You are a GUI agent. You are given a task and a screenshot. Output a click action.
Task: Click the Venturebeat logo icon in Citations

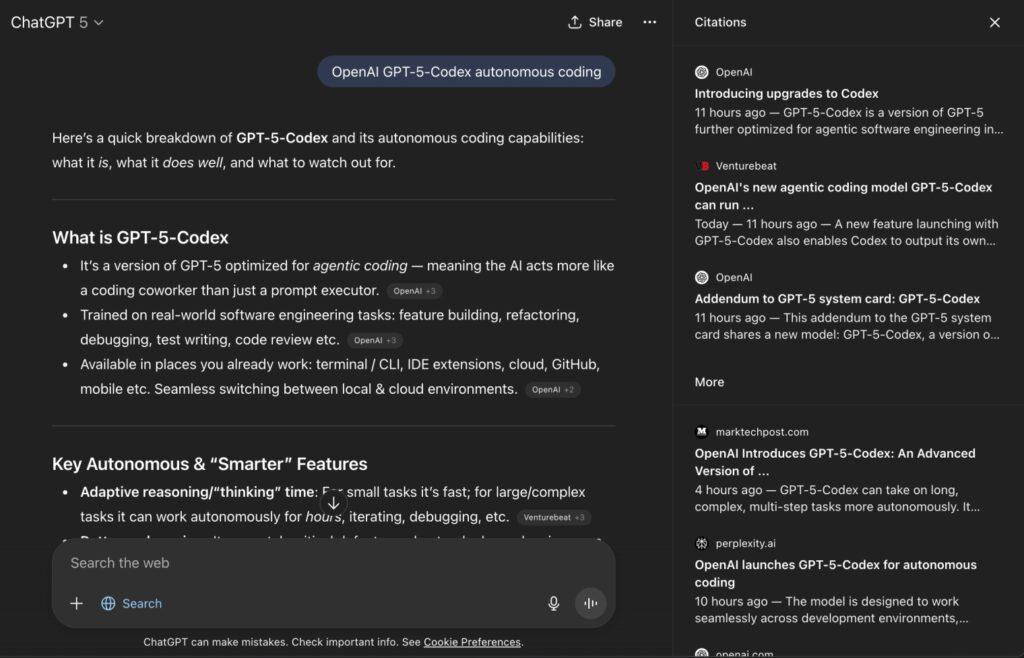point(702,166)
